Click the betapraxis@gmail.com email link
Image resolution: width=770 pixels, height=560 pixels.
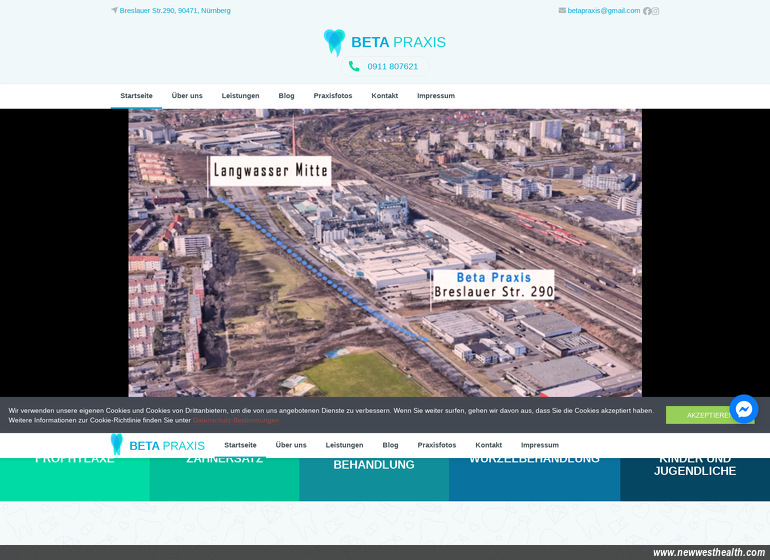pyautogui.click(x=604, y=10)
